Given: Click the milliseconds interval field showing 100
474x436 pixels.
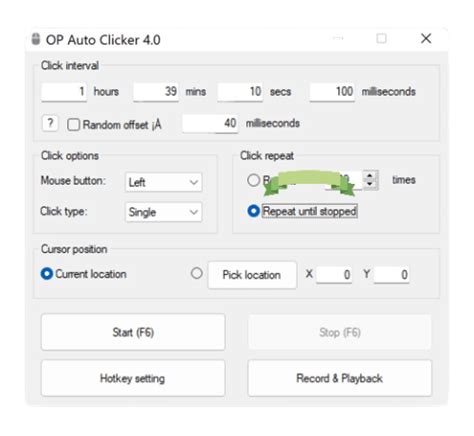Looking at the screenshot, I should coord(332,92).
